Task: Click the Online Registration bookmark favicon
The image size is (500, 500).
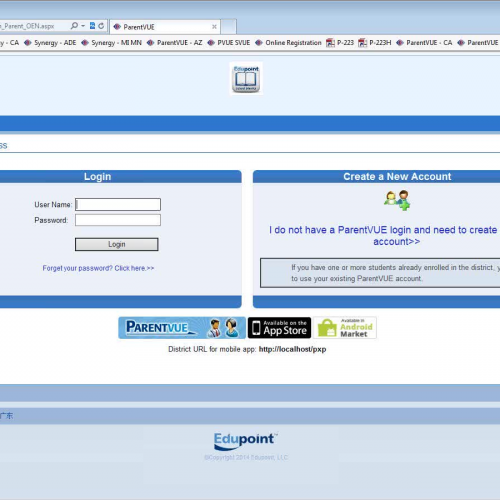Action: 259,43
